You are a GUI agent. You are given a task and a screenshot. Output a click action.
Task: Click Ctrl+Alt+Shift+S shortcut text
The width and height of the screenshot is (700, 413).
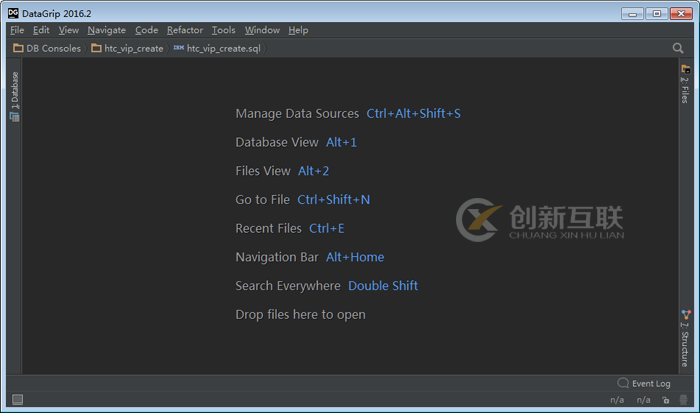(x=413, y=113)
